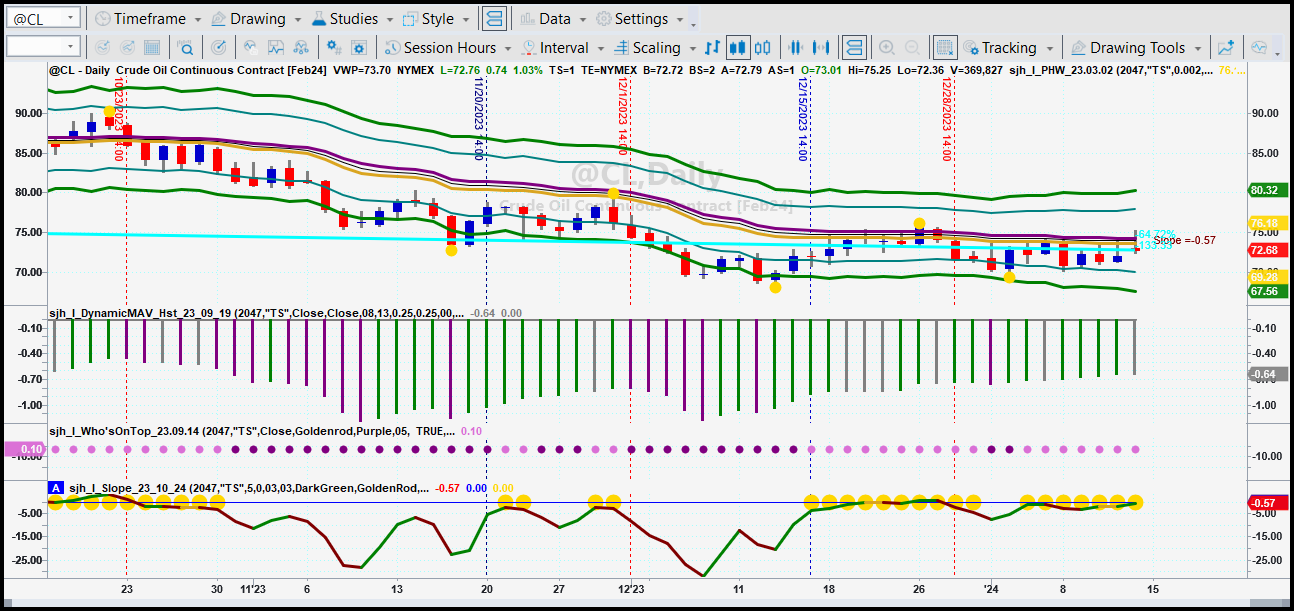This screenshot has height=611, width=1294.
Task: Click the Interval toolbar button
Action: pyautogui.click(x=563, y=47)
